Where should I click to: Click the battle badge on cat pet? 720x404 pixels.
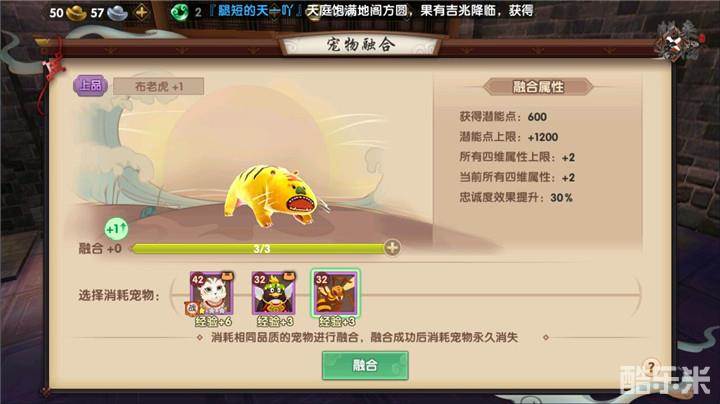pos(191,309)
